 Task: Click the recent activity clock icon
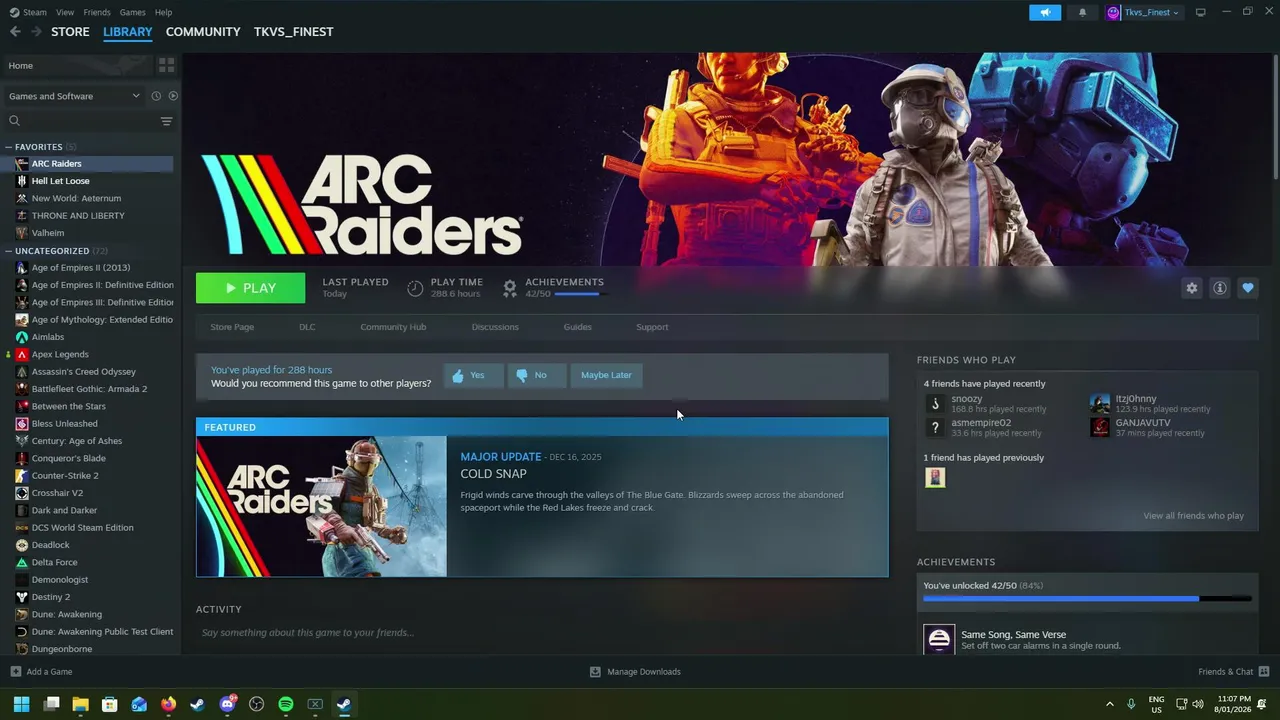coord(156,96)
